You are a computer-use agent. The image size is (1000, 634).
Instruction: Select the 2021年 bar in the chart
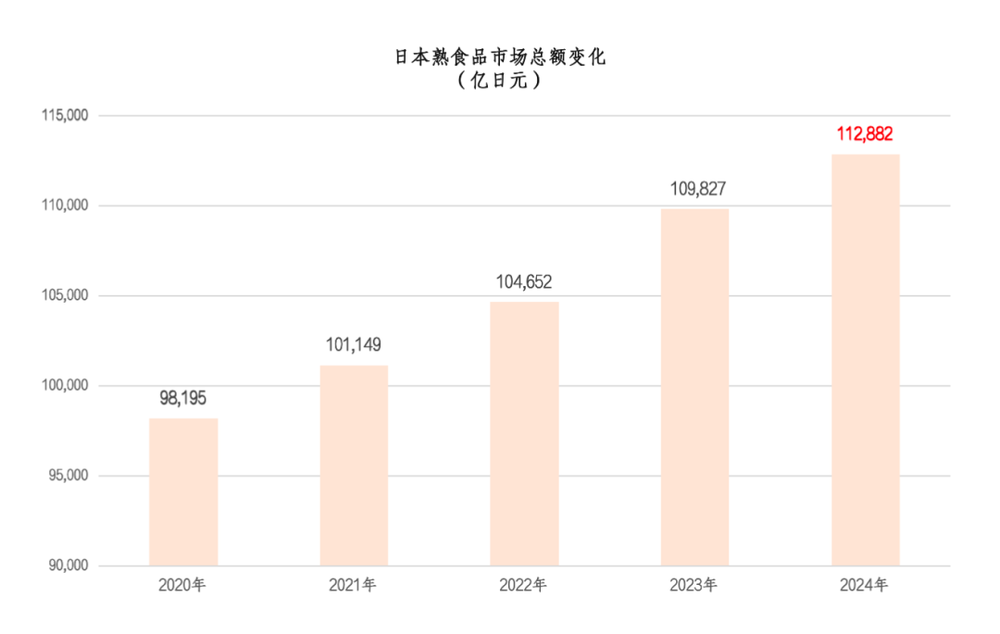tap(354, 466)
